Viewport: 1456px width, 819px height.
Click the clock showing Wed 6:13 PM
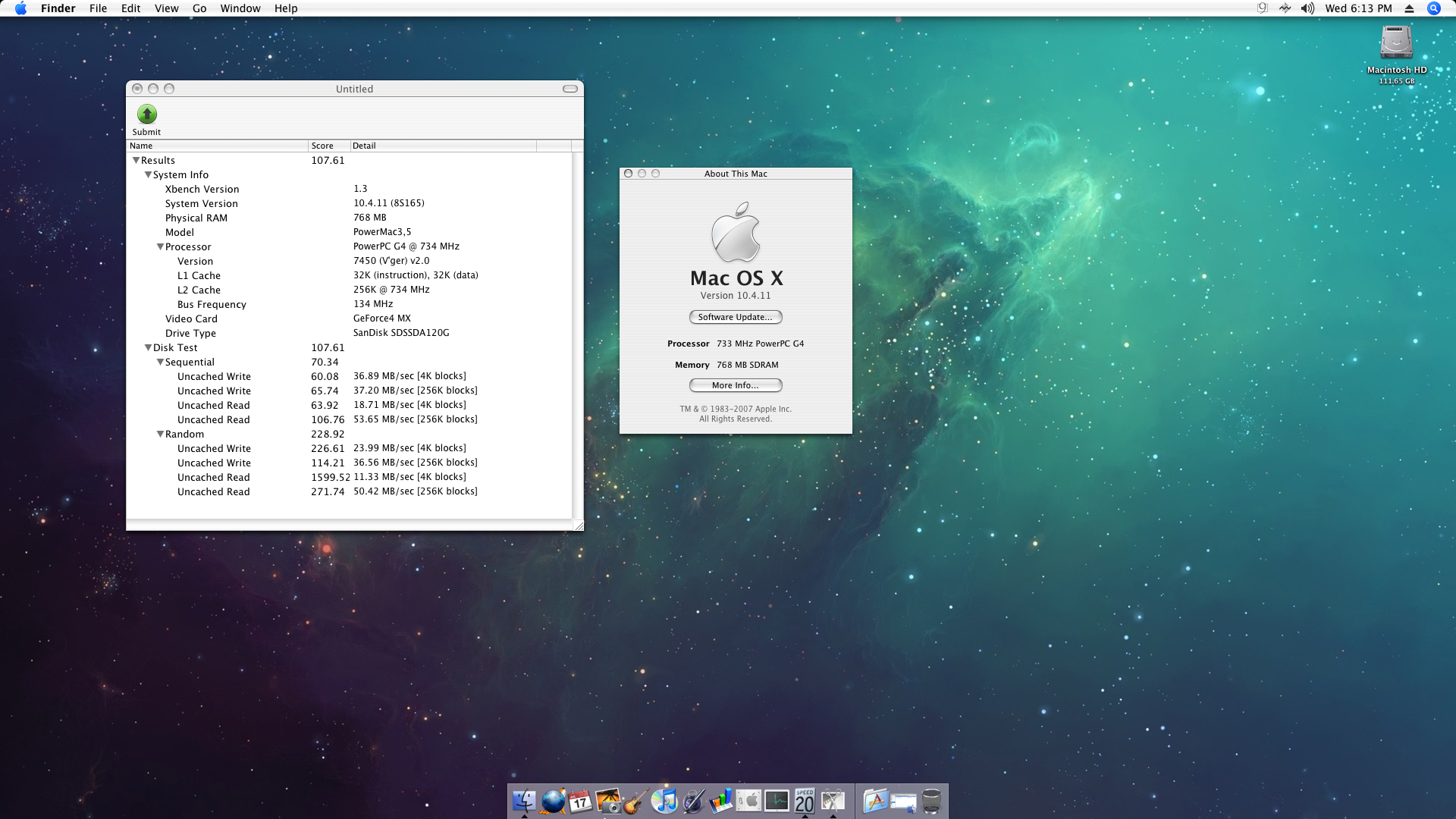coord(1358,8)
